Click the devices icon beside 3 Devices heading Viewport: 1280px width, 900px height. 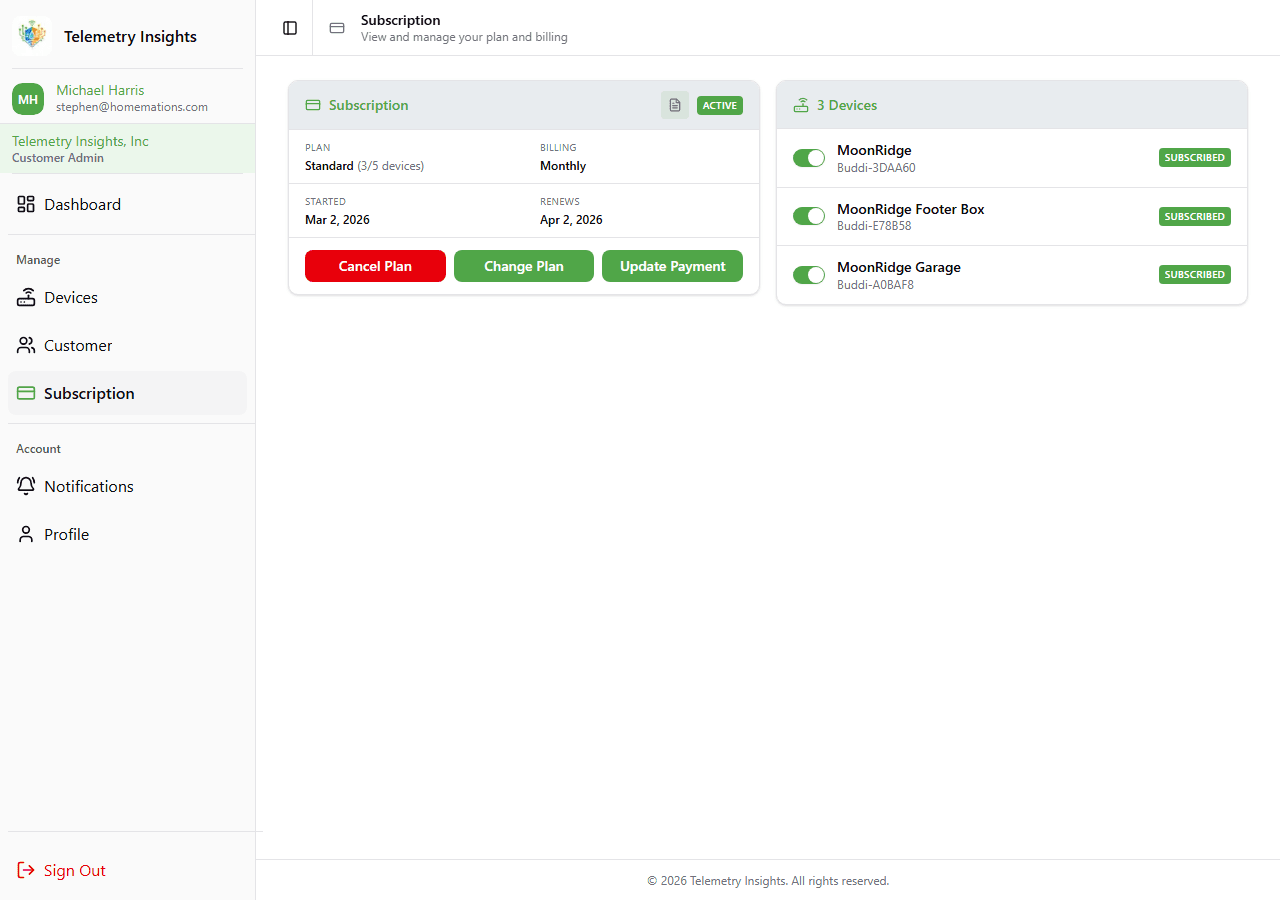click(801, 104)
